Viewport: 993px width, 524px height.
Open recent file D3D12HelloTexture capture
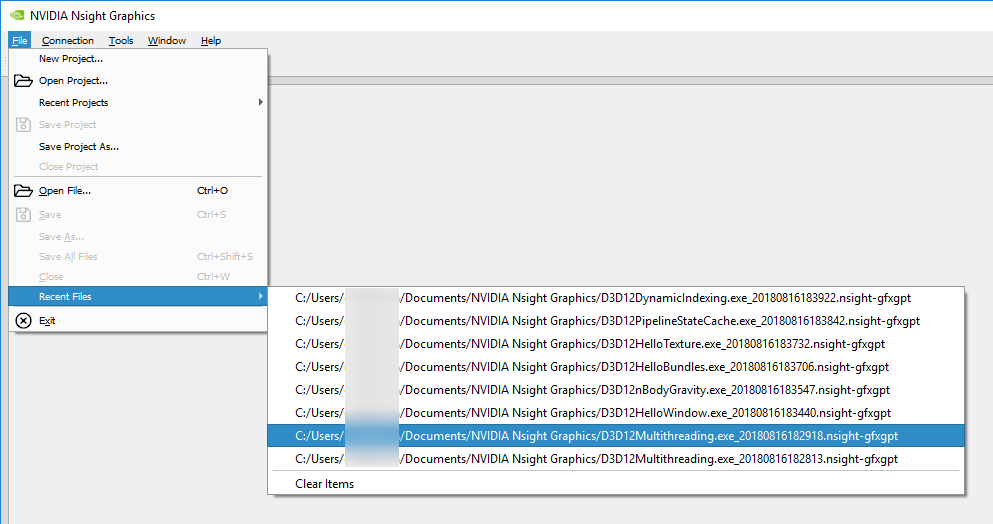pos(589,344)
